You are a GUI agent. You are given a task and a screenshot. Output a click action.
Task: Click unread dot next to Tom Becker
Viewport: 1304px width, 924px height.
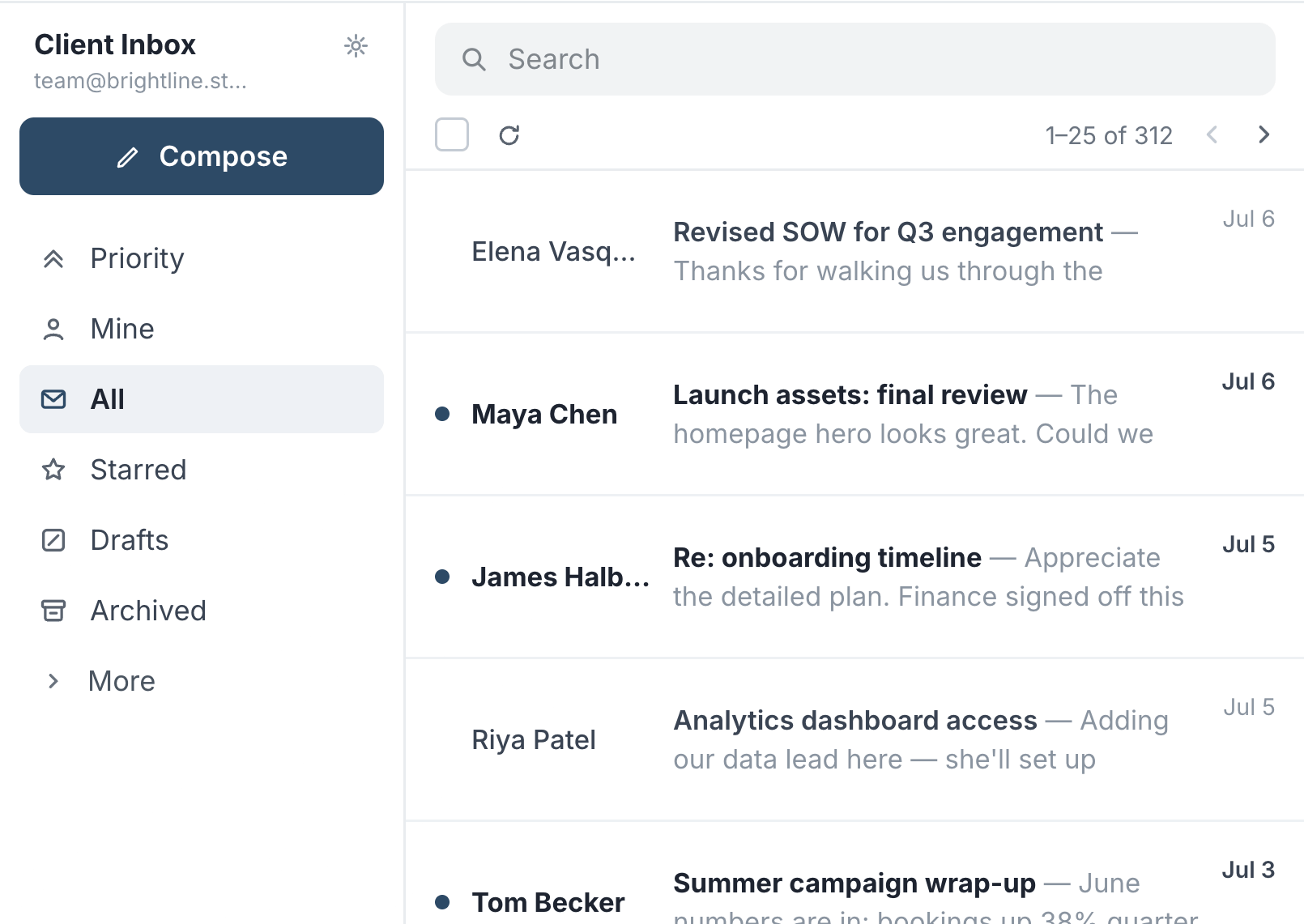coord(442,902)
